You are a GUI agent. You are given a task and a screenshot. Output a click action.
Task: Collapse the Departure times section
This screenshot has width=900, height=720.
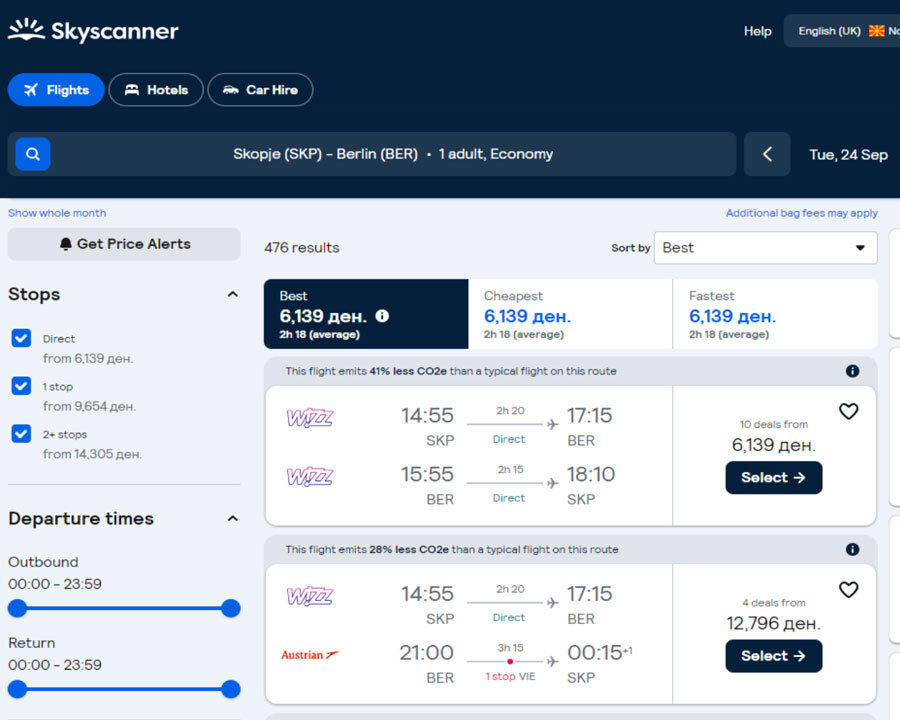click(232, 518)
